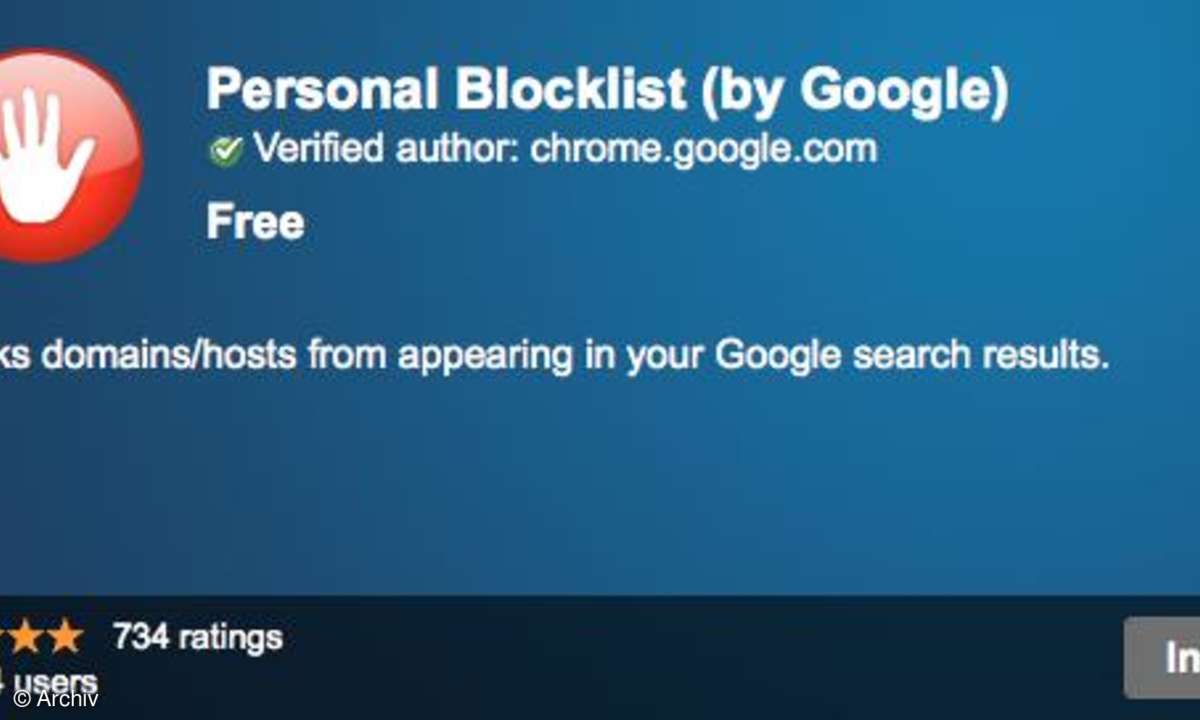This screenshot has height=720, width=1200.
Task: Click the leftmost visible gold star
Action: (x=5, y=636)
